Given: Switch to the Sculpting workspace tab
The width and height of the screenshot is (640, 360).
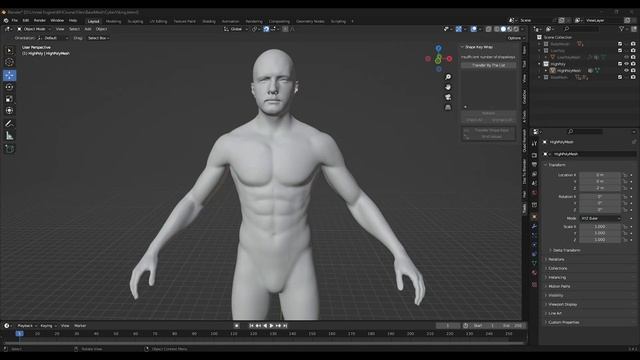Looking at the screenshot, I should tap(135, 21).
